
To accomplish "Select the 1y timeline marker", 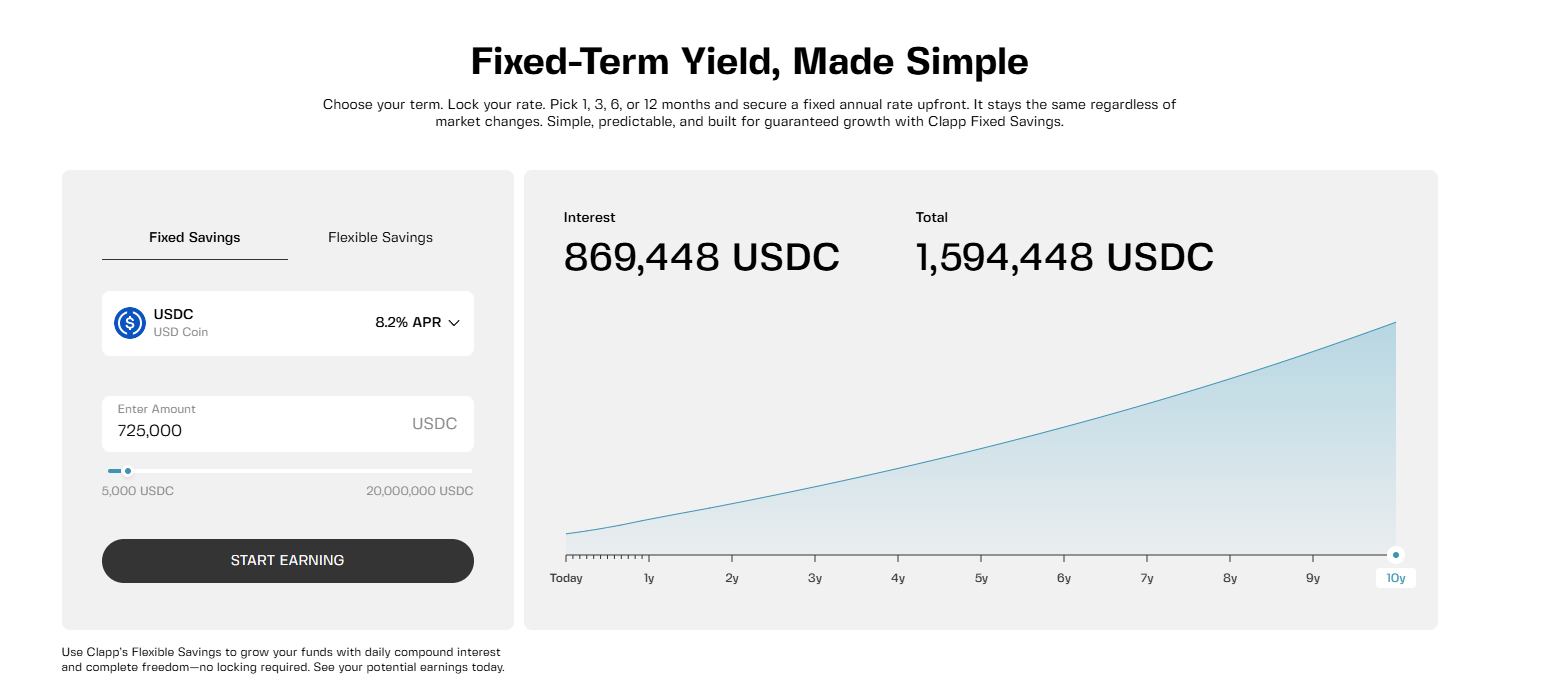I will pyautogui.click(x=649, y=578).
